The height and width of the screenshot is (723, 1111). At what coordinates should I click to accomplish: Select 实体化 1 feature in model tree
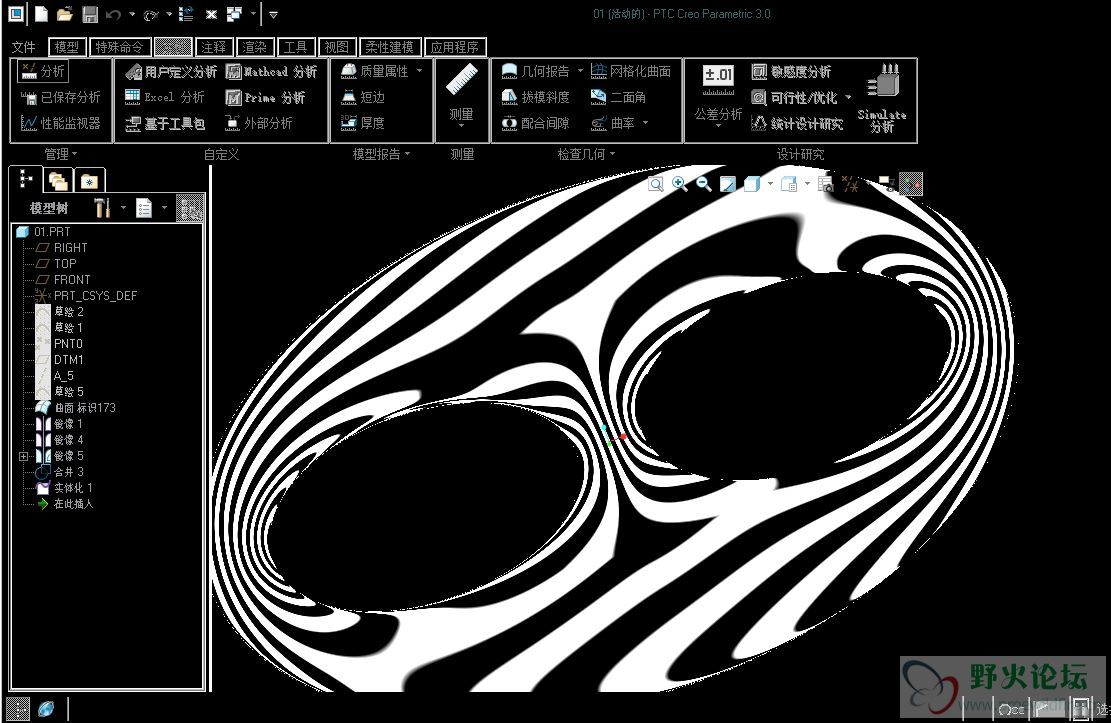64,488
